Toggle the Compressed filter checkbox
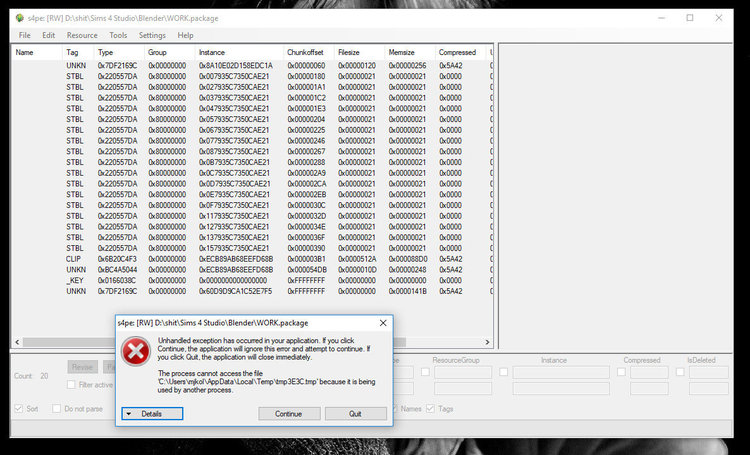This screenshot has height=455, width=750. (621, 372)
